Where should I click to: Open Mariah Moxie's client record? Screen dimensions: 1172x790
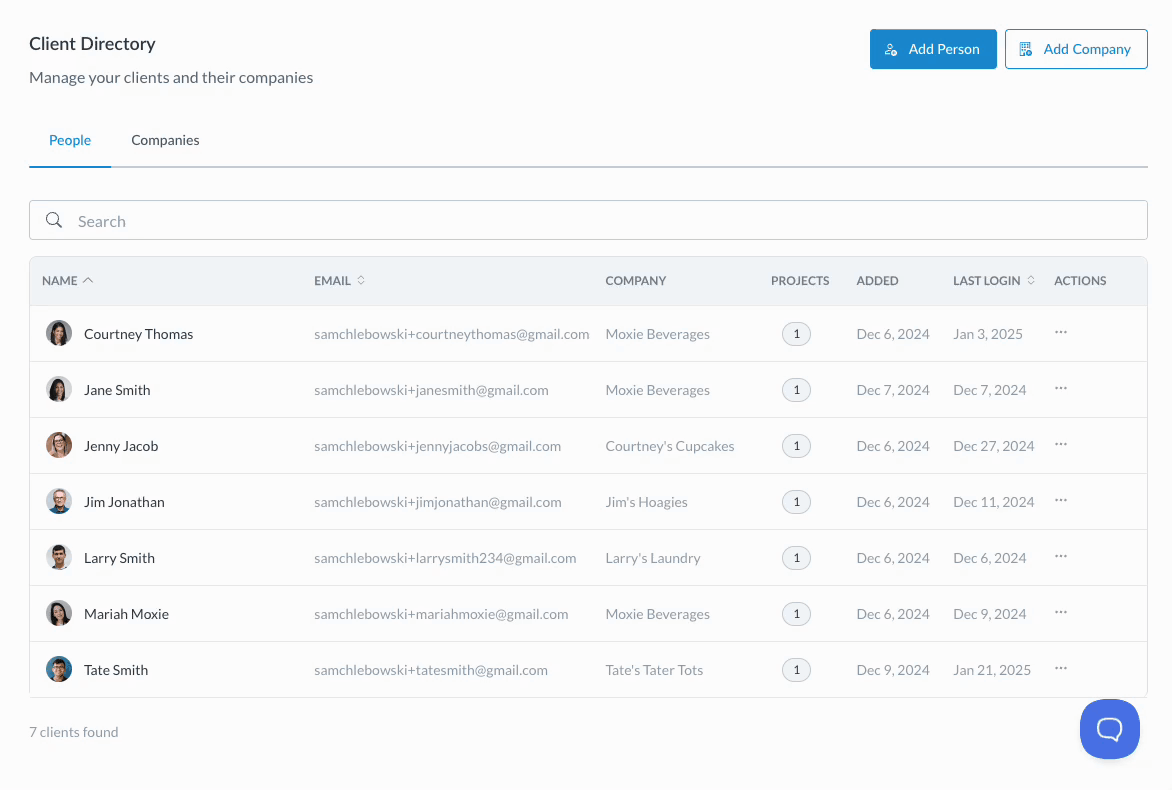pos(126,614)
